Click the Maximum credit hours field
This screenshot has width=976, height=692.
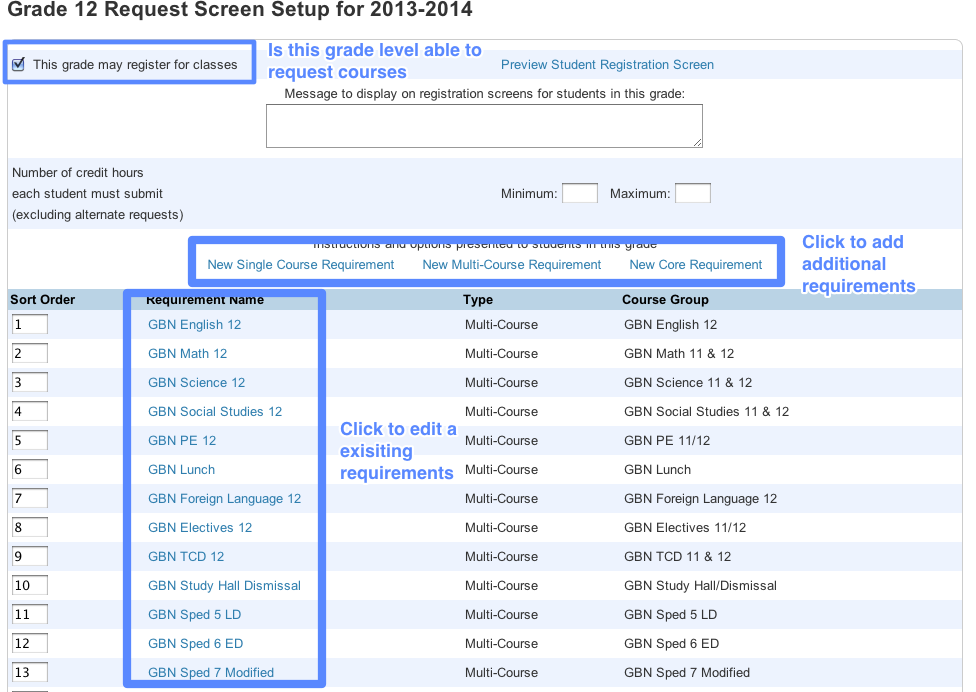(x=692, y=194)
